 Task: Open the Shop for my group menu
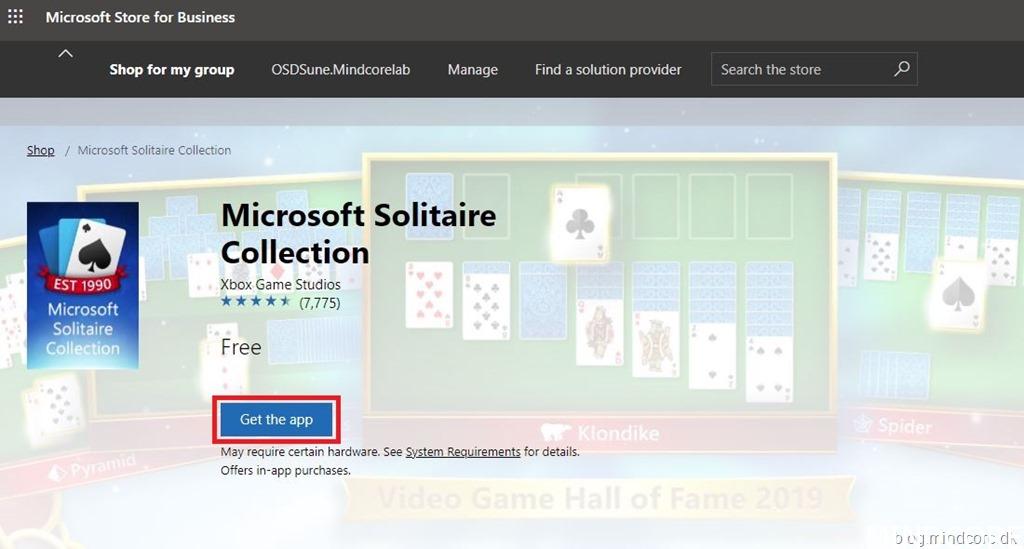tap(172, 70)
